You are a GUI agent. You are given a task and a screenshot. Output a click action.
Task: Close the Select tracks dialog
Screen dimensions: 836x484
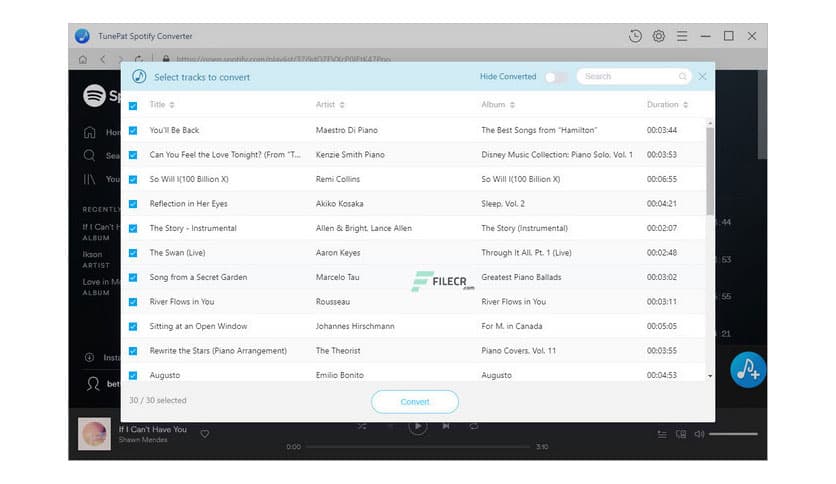coord(702,77)
